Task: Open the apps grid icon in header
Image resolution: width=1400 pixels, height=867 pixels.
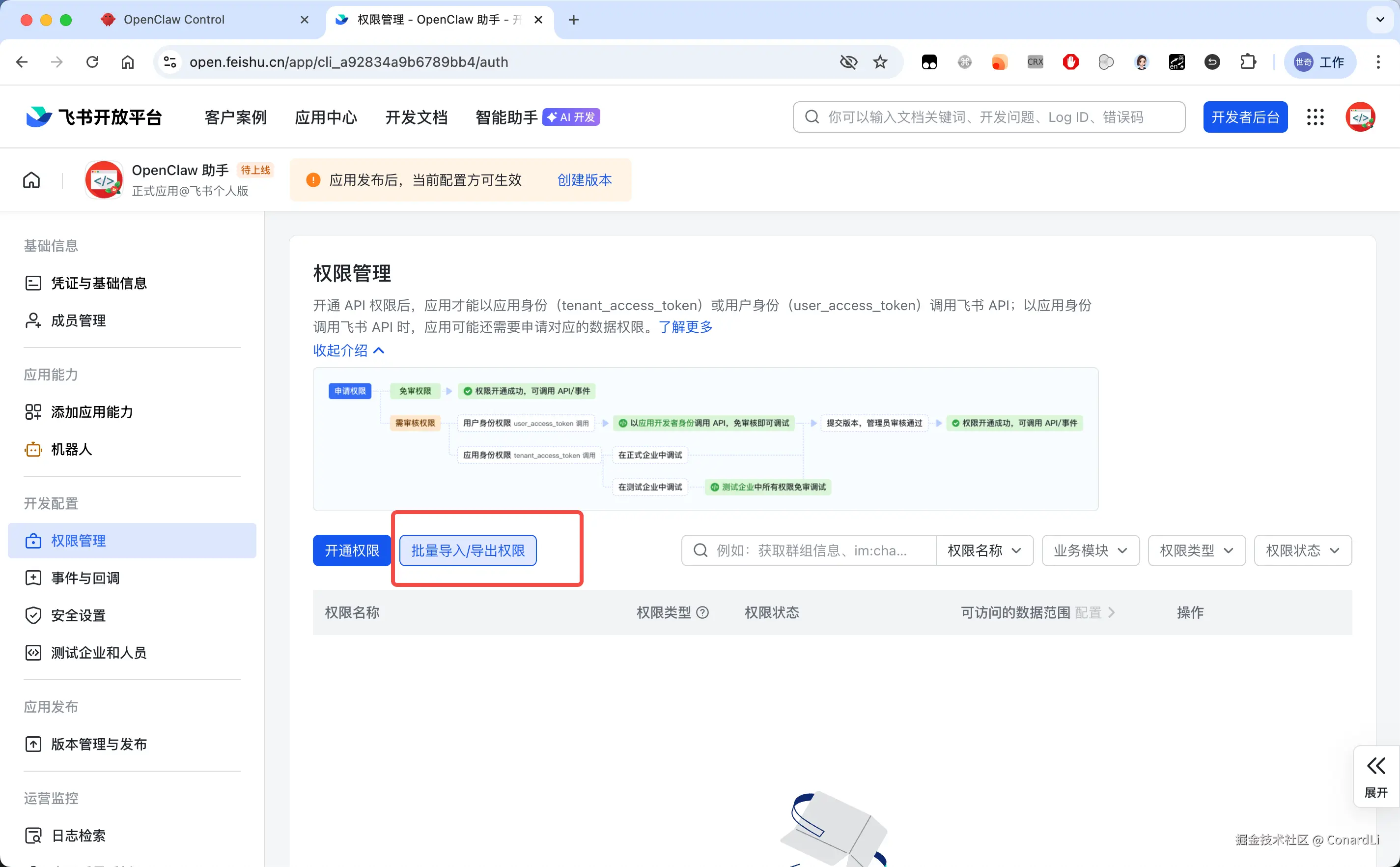Action: [x=1315, y=117]
